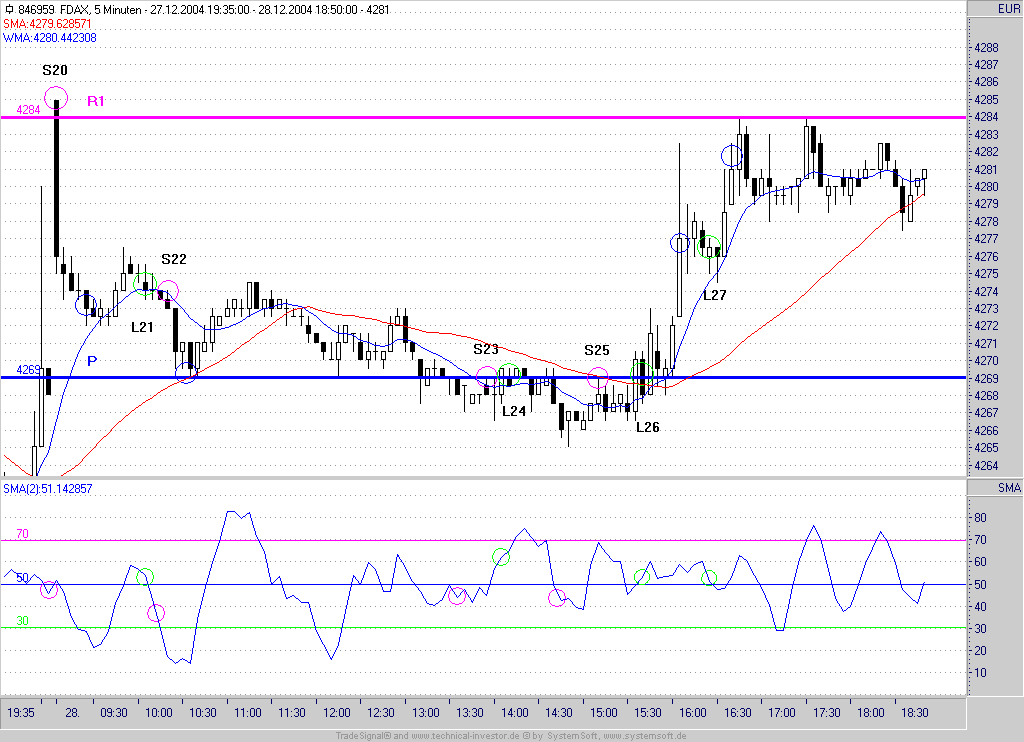Click the magenta circle marker under S25

[x=598, y=378]
